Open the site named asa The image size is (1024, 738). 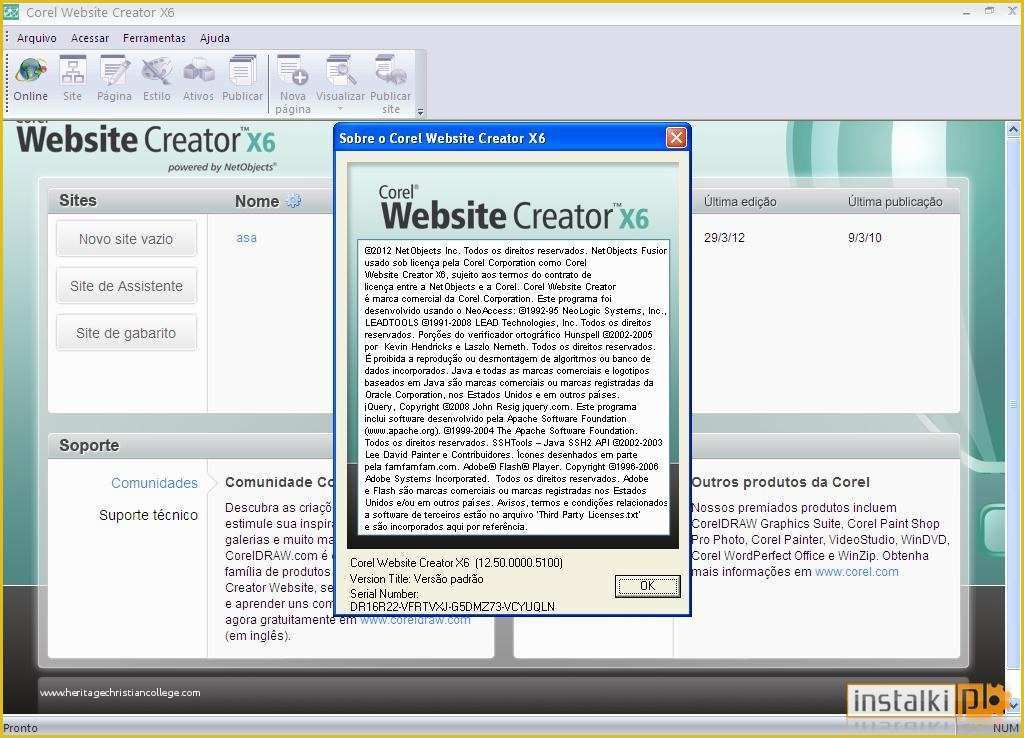246,238
